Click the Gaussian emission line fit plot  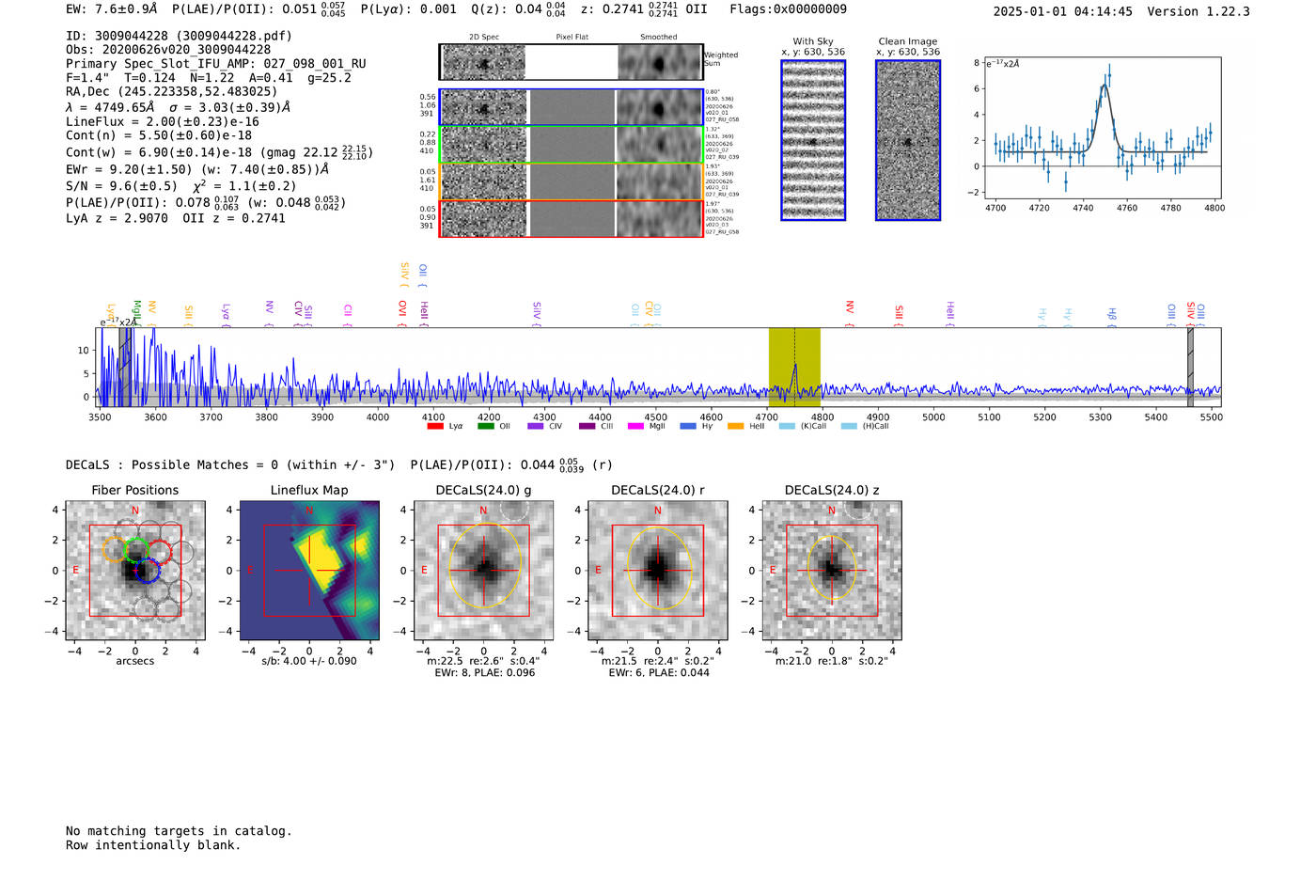tap(1102, 128)
